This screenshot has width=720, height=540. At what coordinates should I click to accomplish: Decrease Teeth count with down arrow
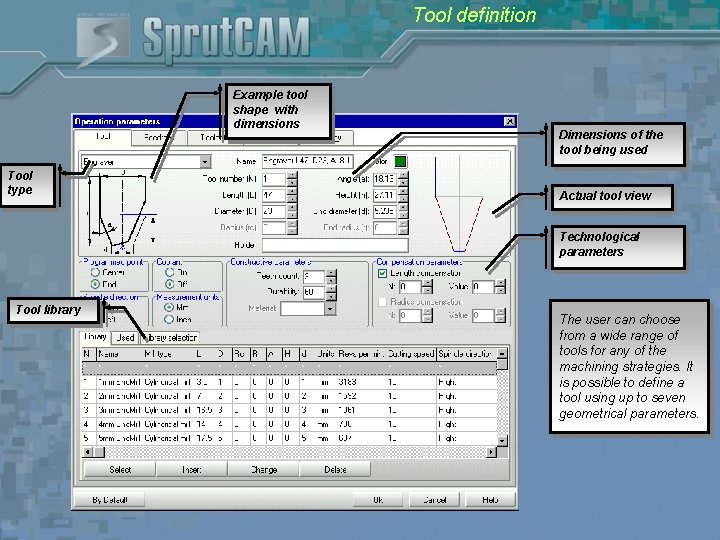tap(331, 280)
